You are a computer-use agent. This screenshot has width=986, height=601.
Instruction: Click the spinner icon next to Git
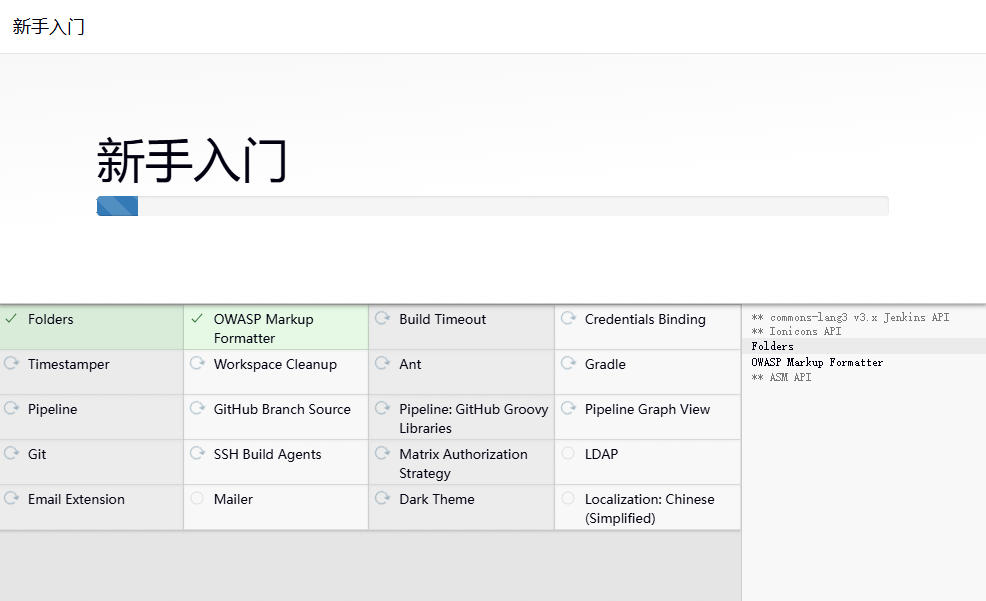[x=11, y=453]
